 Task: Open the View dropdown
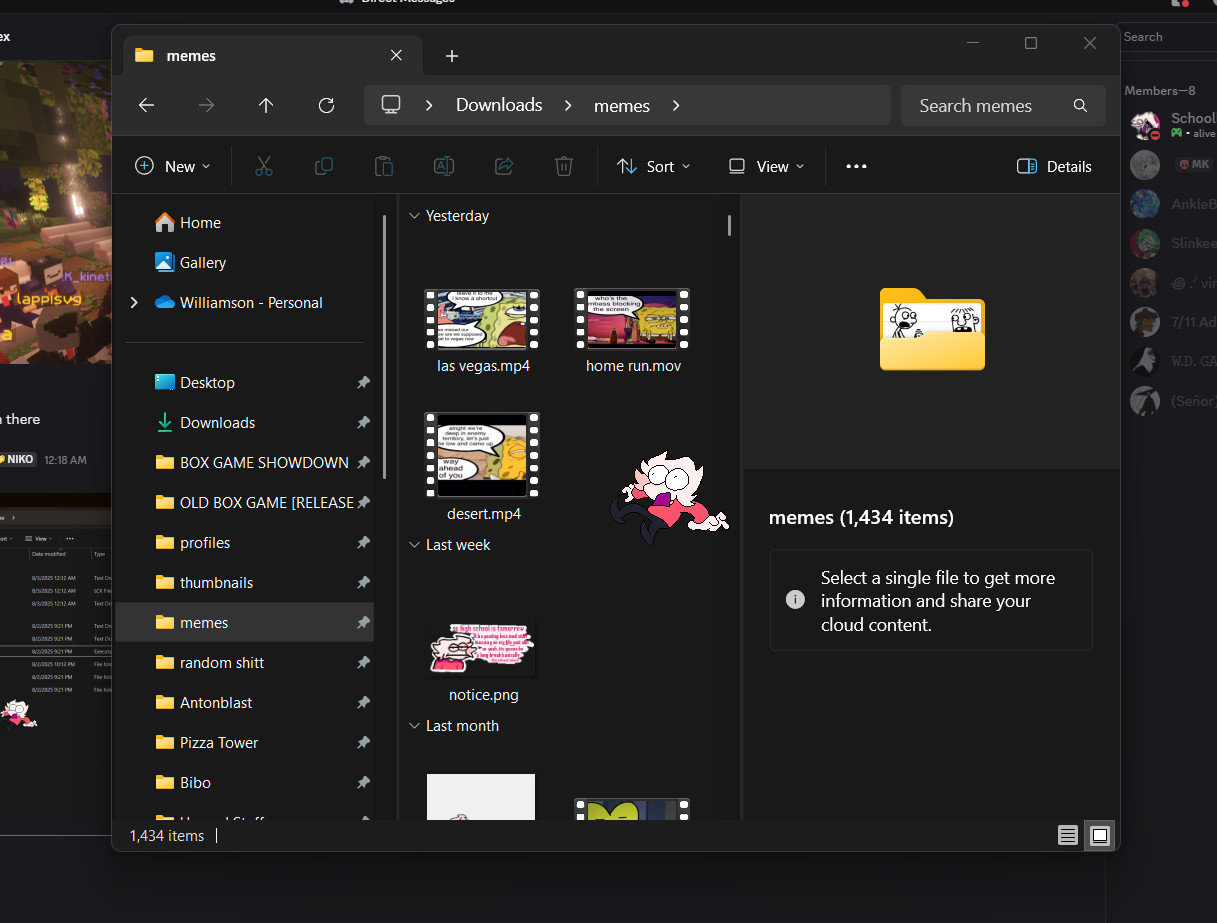(x=764, y=166)
